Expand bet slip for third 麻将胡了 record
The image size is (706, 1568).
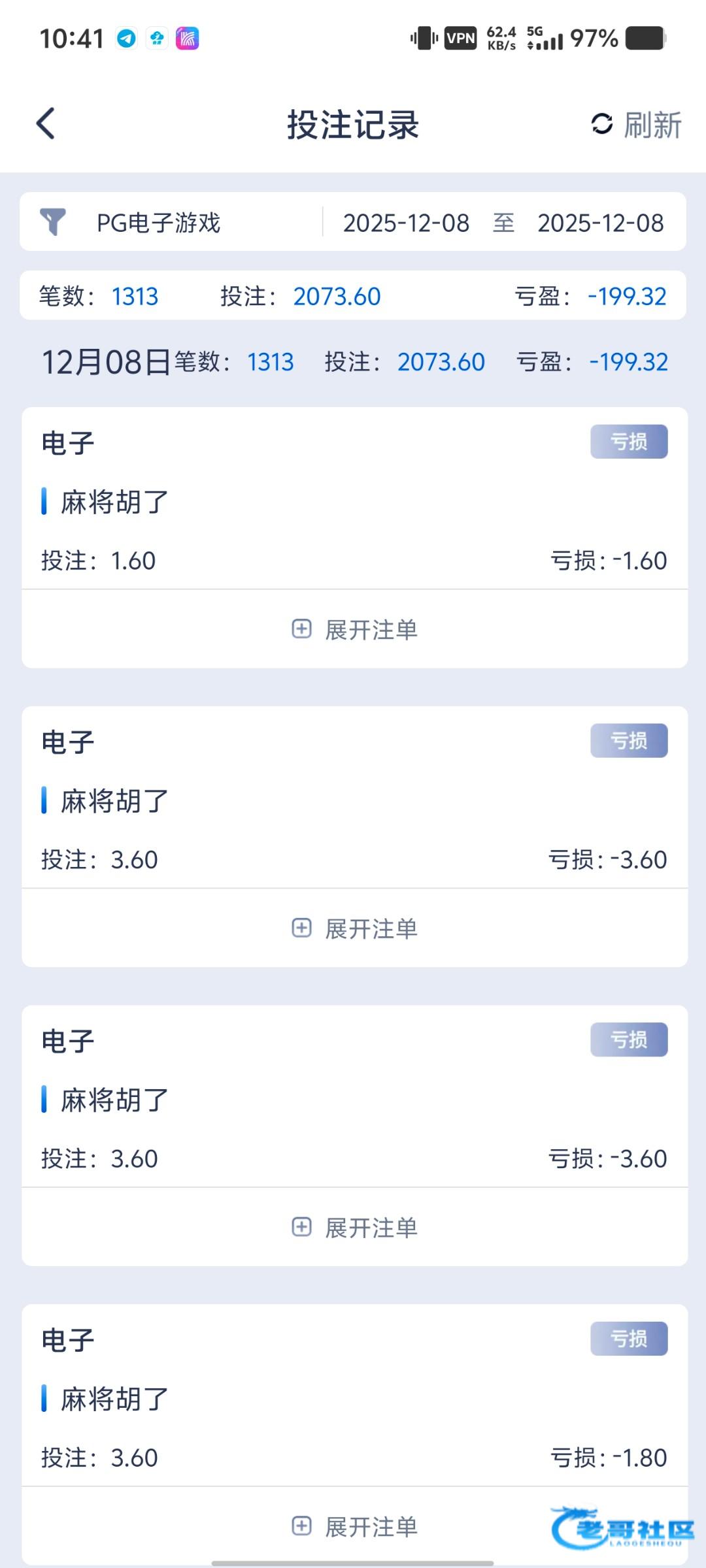point(354,1227)
